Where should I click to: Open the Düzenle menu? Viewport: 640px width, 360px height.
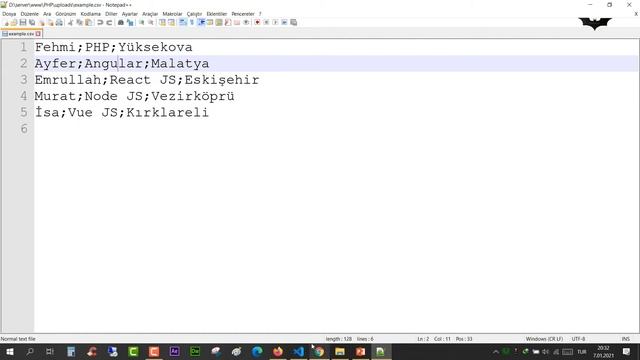click(29, 14)
